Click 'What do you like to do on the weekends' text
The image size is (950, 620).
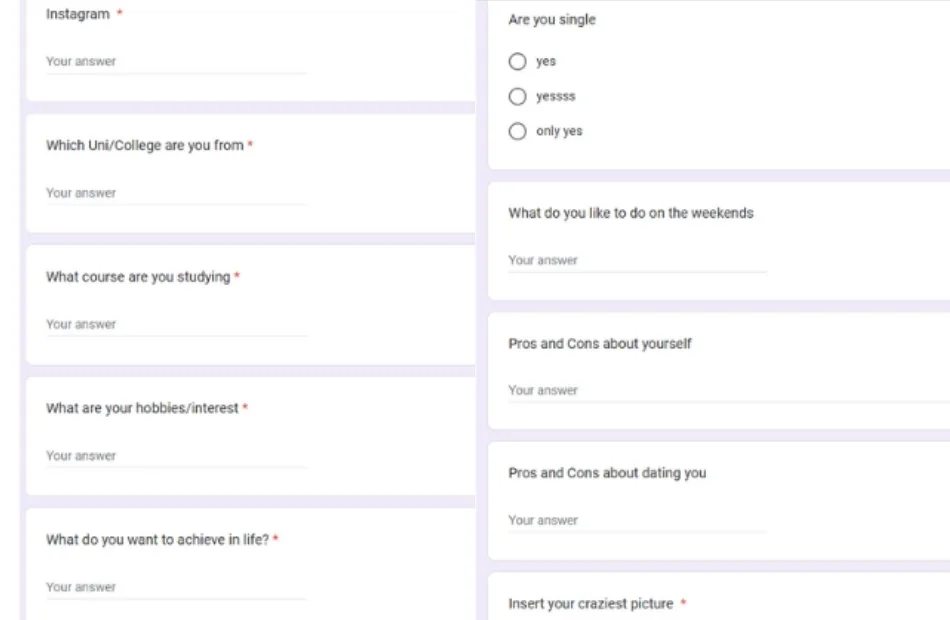[631, 213]
